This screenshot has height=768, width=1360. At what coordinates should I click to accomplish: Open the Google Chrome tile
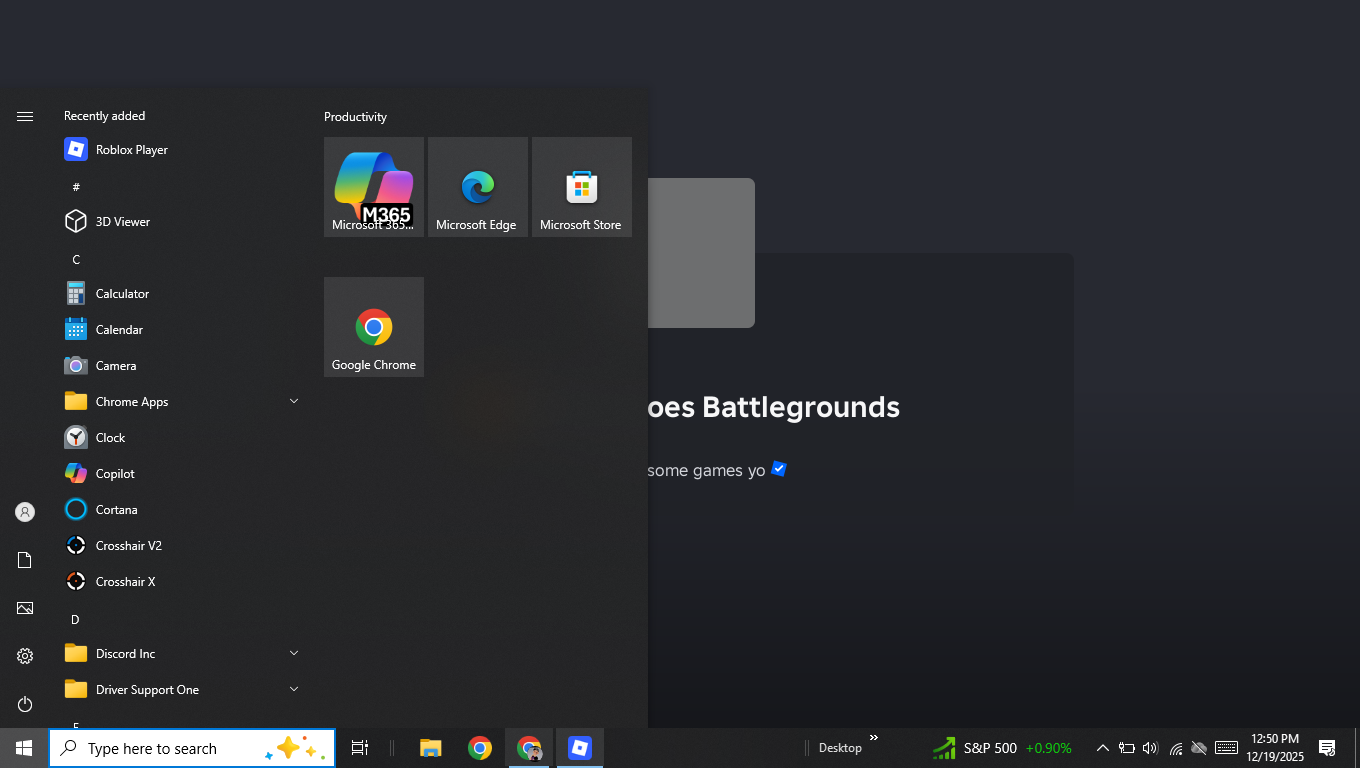[374, 327]
